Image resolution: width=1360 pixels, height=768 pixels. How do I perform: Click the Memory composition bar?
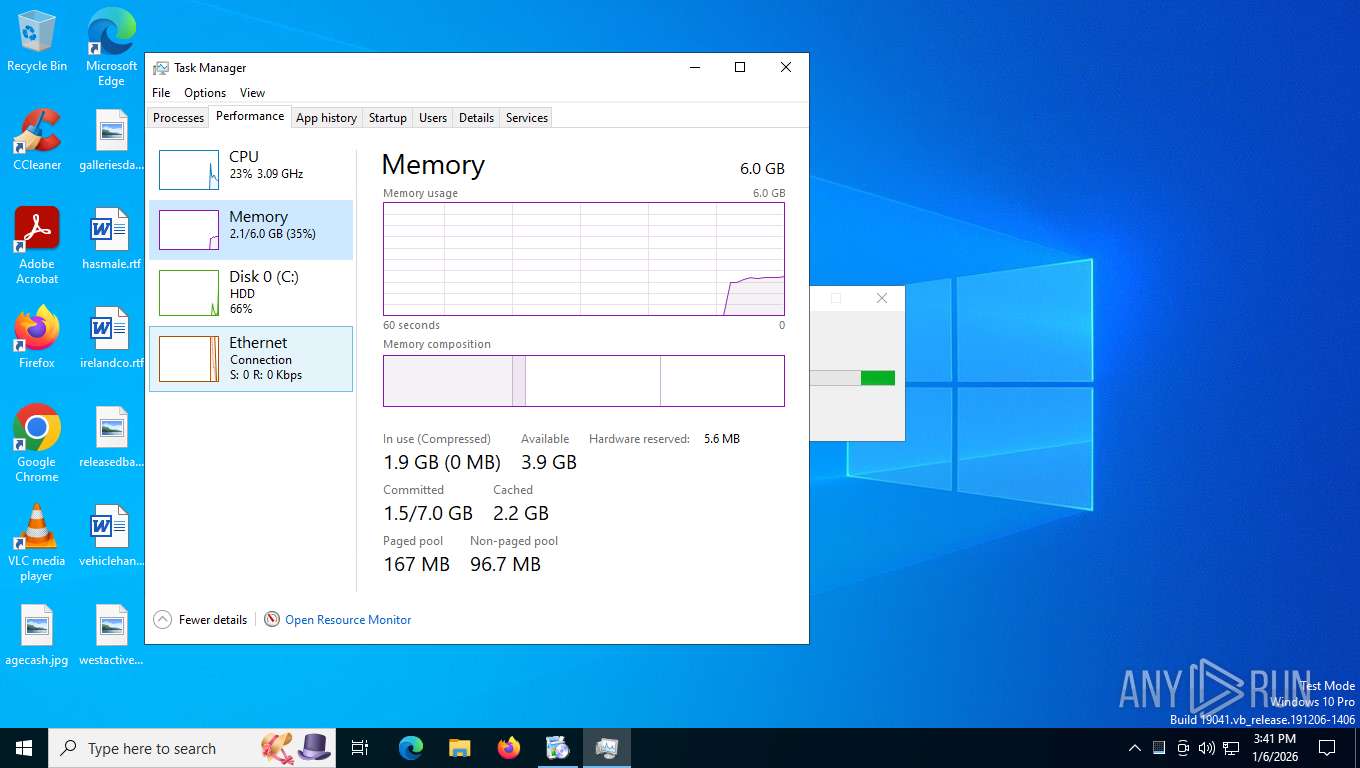[x=584, y=381]
